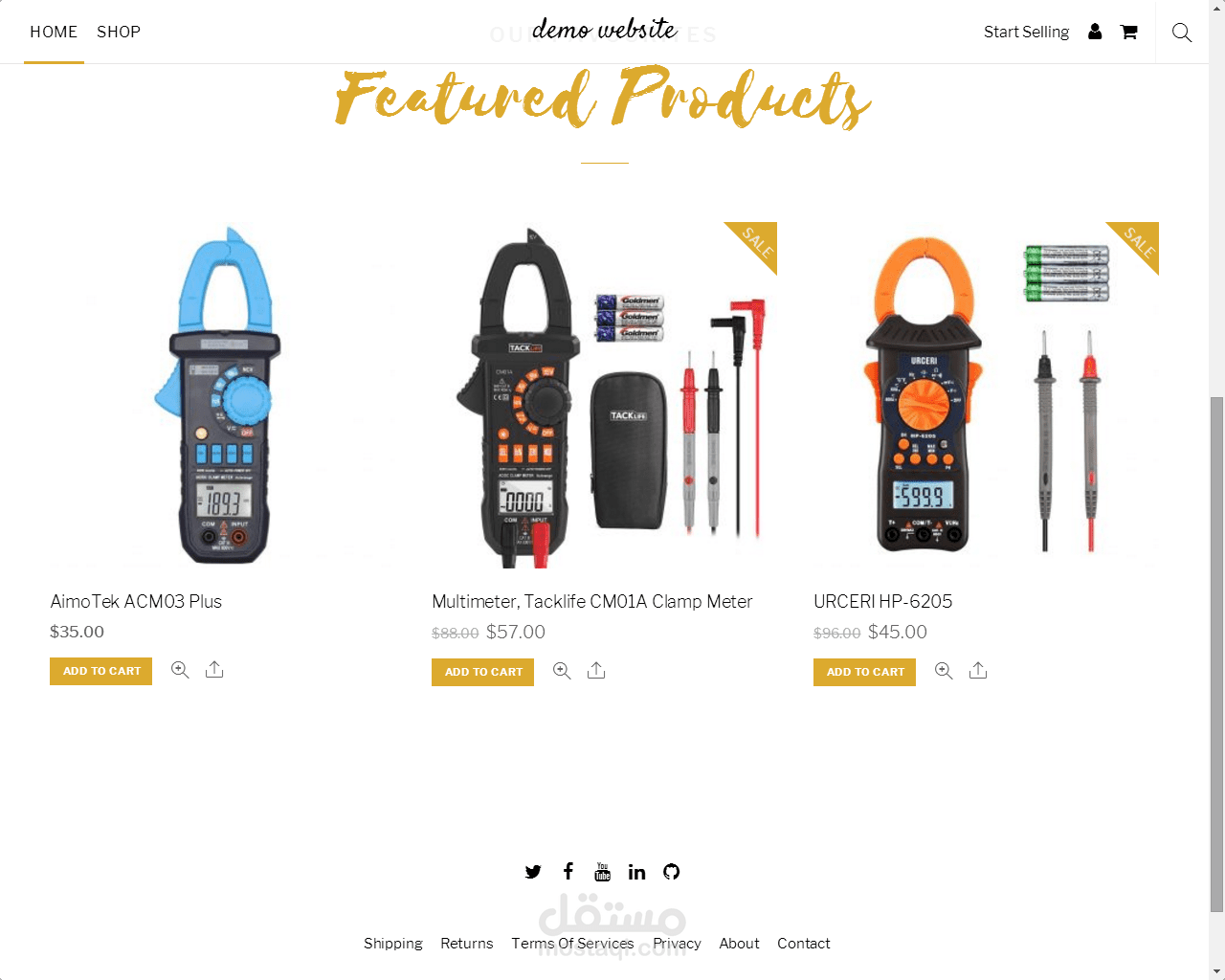Open the YouTube social icon
This screenshot has height=980, width=1225.
[603, 872]
